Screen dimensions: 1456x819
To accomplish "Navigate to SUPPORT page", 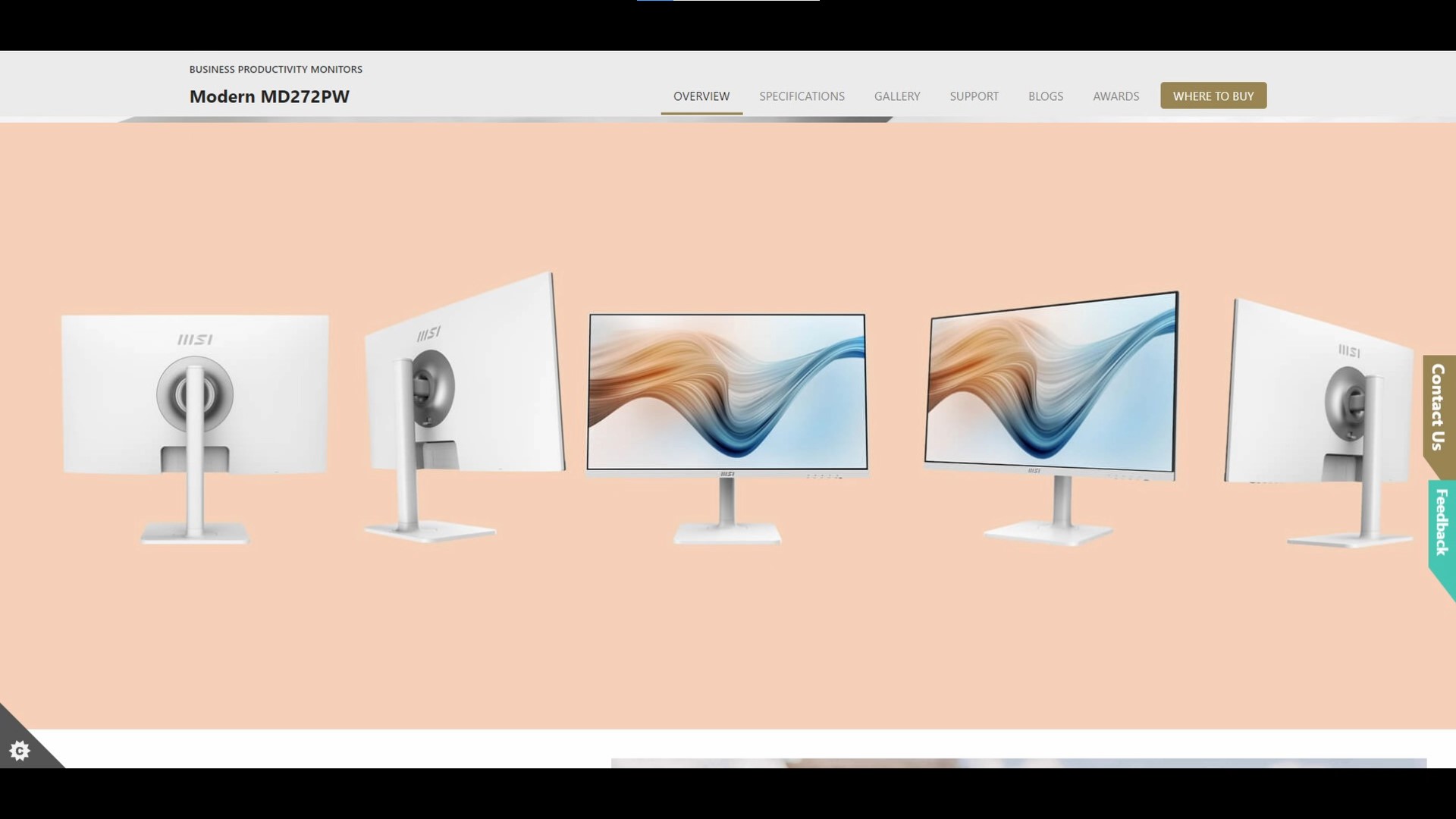I will tap(974, 96).
